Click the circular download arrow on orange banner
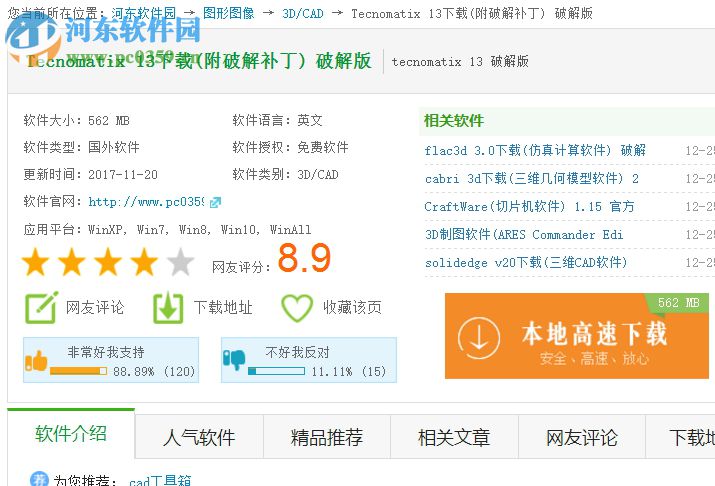 coord(479,338)
